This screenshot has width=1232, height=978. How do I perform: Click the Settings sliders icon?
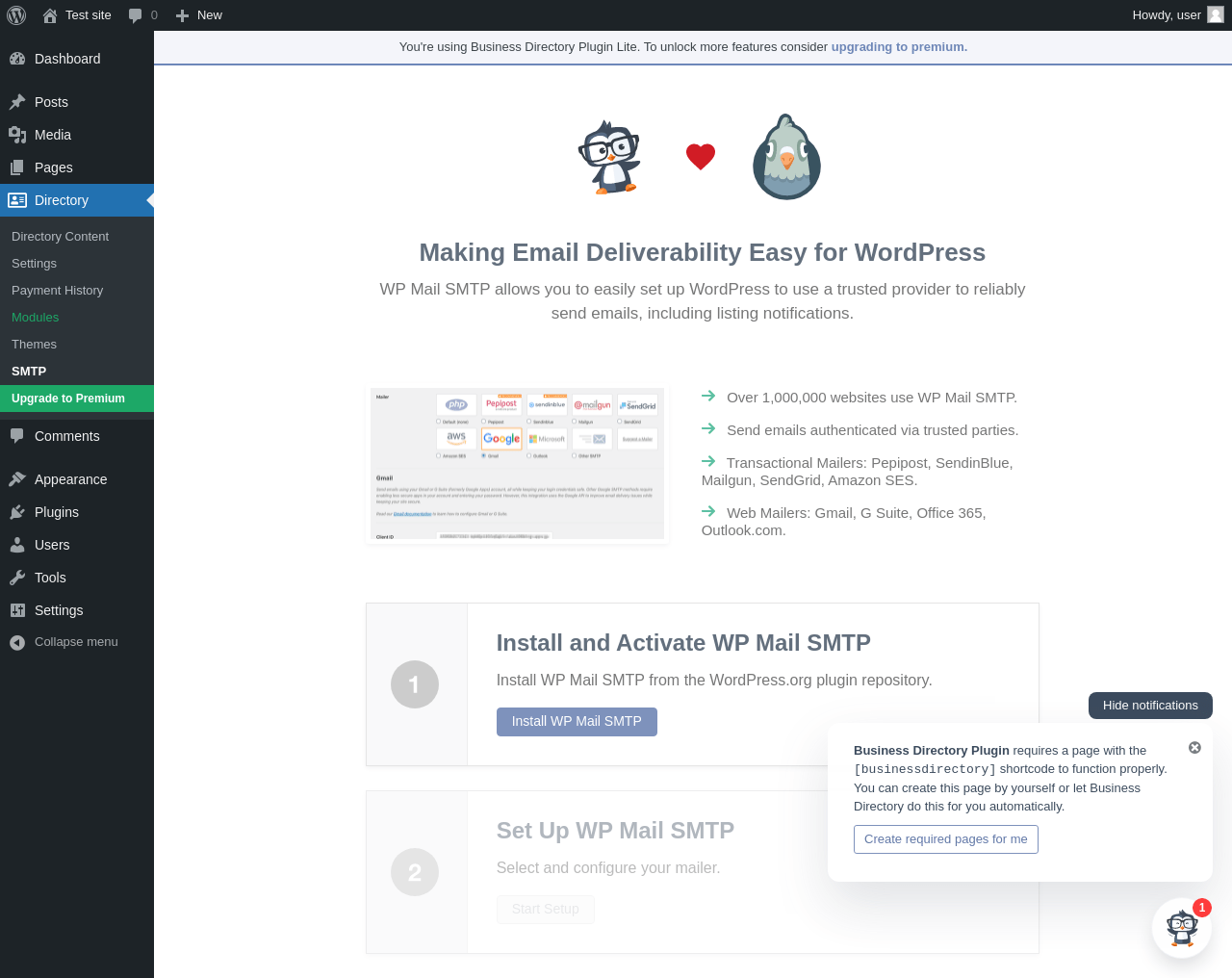click(x=17, y=610)
